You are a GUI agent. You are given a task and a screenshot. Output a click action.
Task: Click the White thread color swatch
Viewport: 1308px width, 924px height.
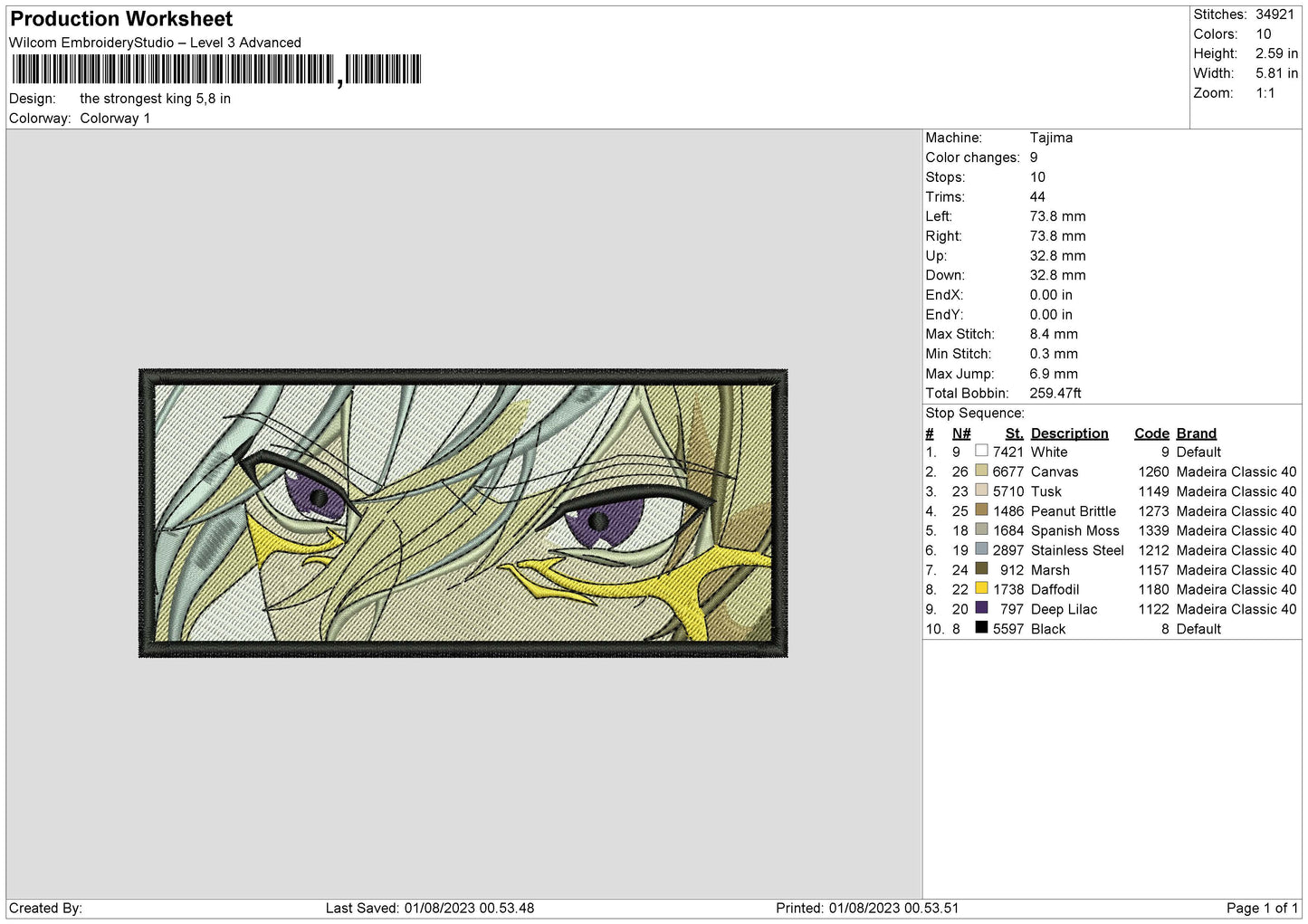(x=981, y=451)
